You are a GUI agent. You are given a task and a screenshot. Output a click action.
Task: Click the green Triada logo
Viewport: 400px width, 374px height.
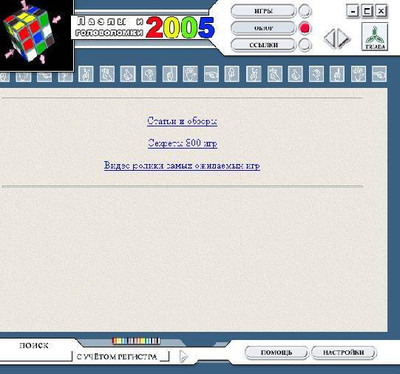[375, 37]
